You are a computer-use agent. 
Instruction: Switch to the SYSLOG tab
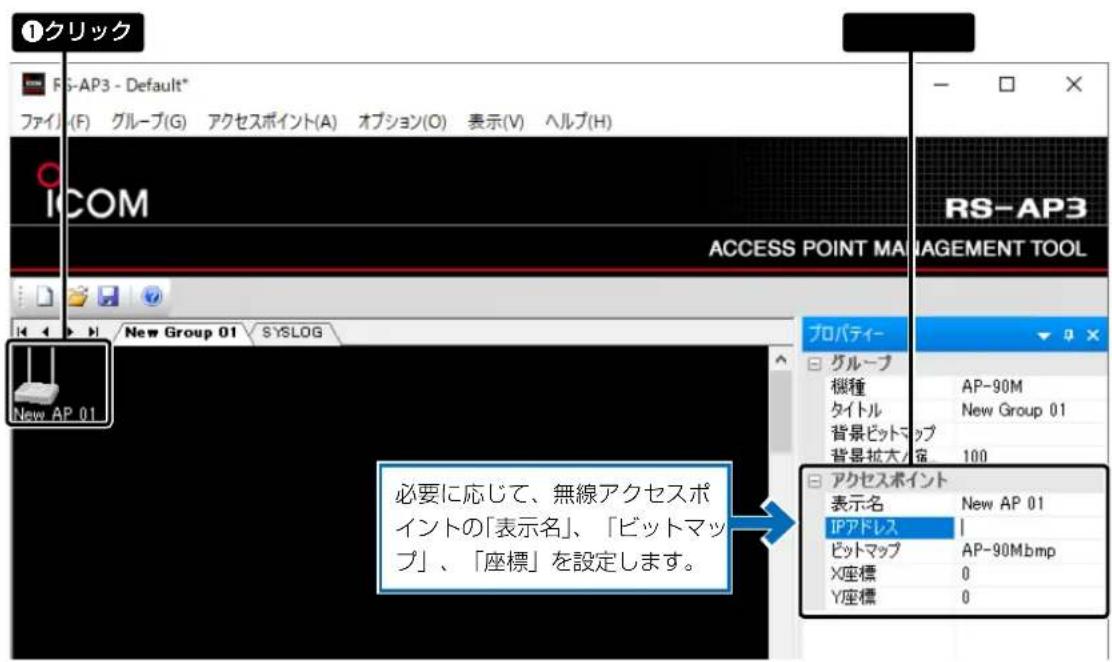pyautogui.click(x=292, y=332)
